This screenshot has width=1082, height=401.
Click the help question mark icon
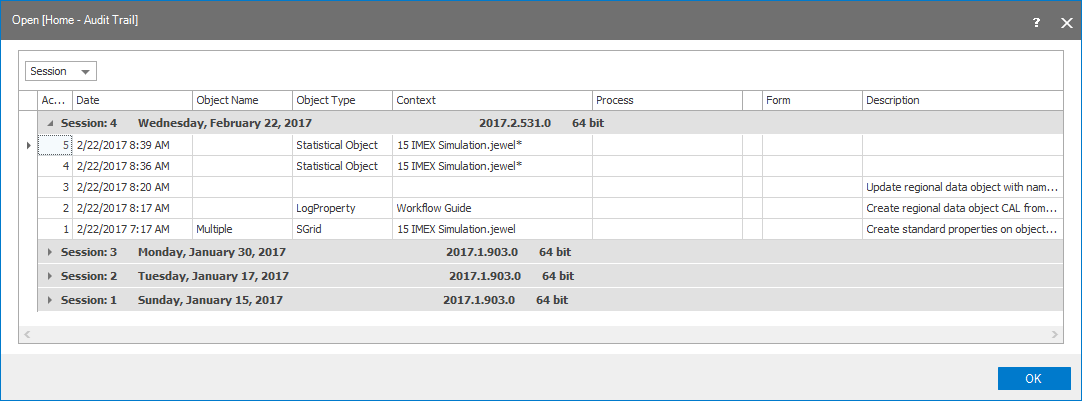point(1037,21)
